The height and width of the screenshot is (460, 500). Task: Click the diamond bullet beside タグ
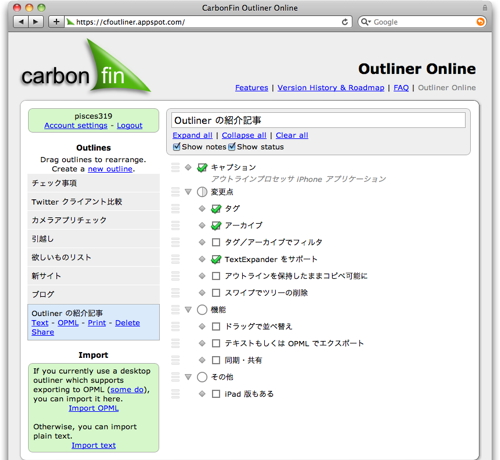click(x=202, y=209)
